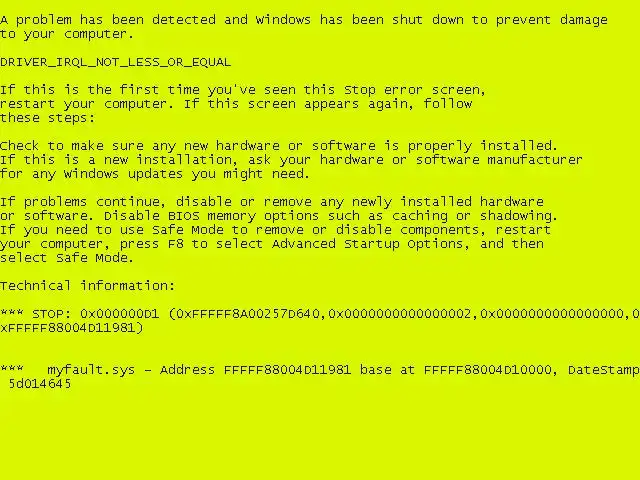This screenshot has height=480, width=640.
Task: Click the base address FFFFF88004D10000
Action: click(x=488, y=370)
